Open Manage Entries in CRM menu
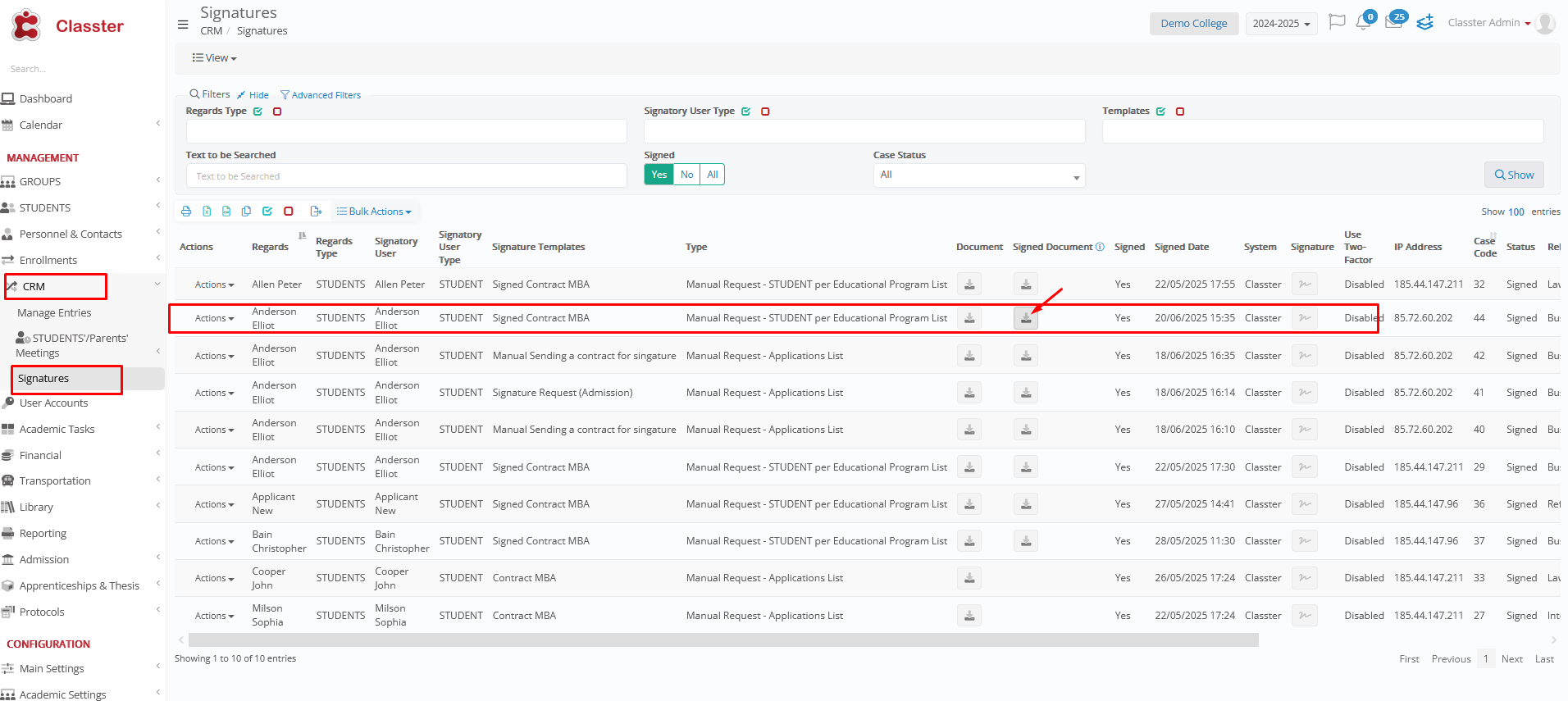This screenshot has height=701, width=1568. pyautogui.click(x=54, y=313)
